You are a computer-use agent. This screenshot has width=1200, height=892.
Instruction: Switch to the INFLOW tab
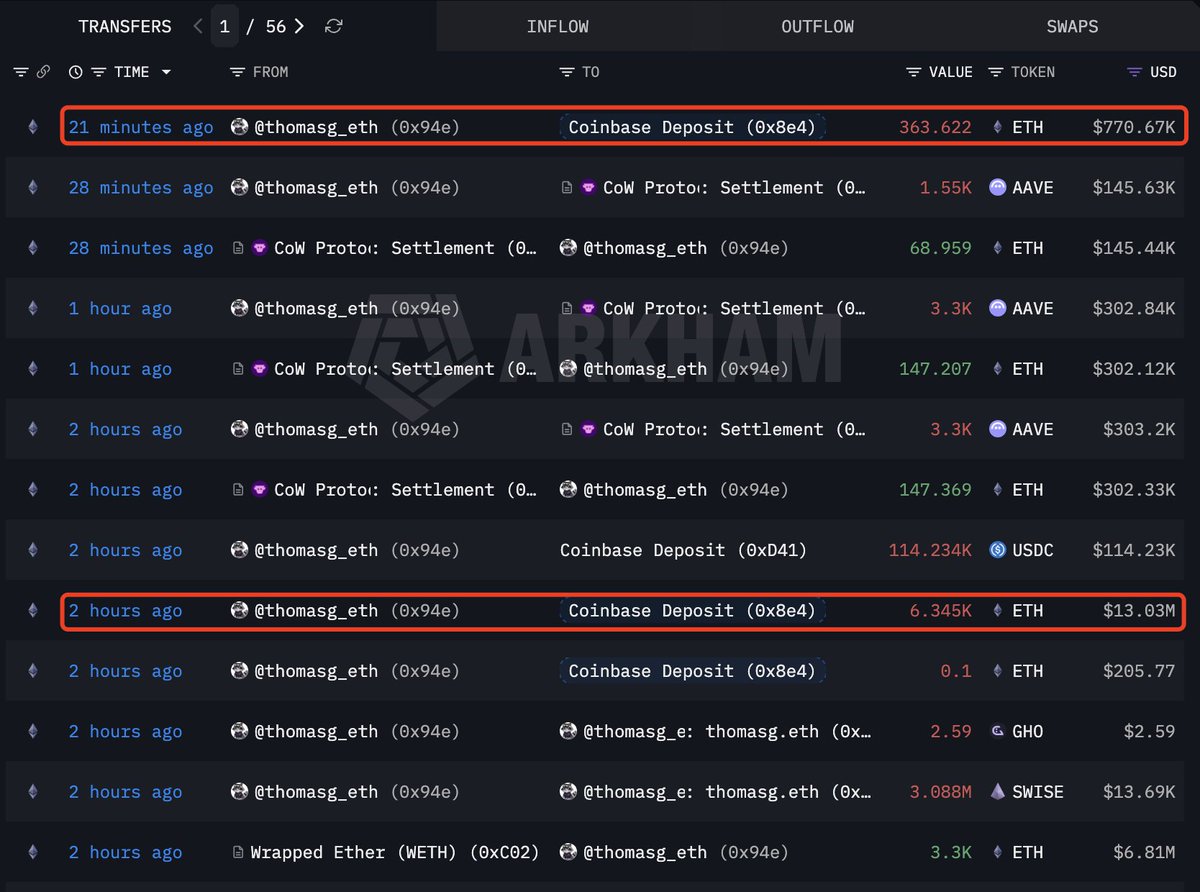pos(557,27)
